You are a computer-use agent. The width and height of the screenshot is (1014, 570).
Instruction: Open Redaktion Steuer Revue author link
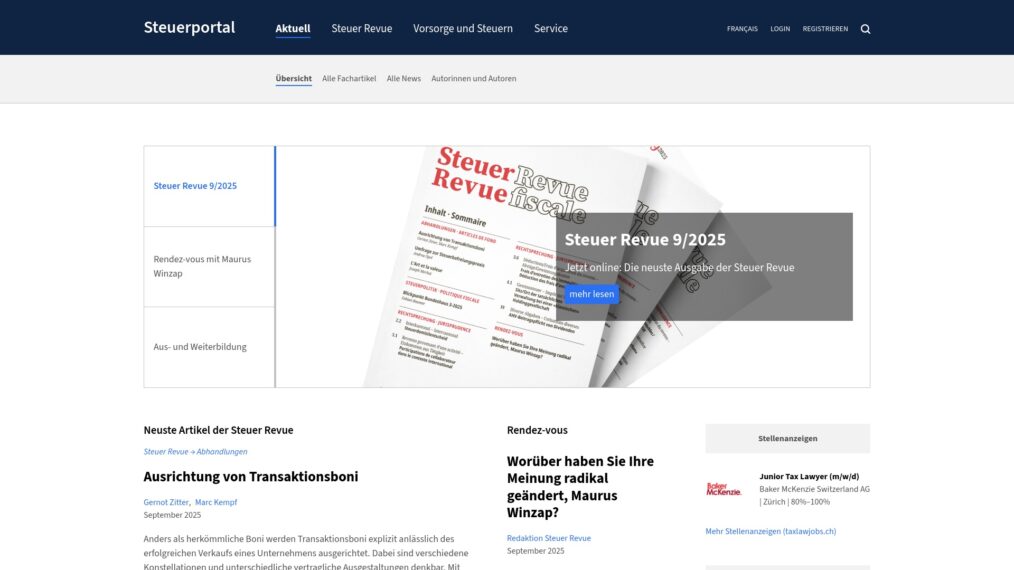[549, 538]
